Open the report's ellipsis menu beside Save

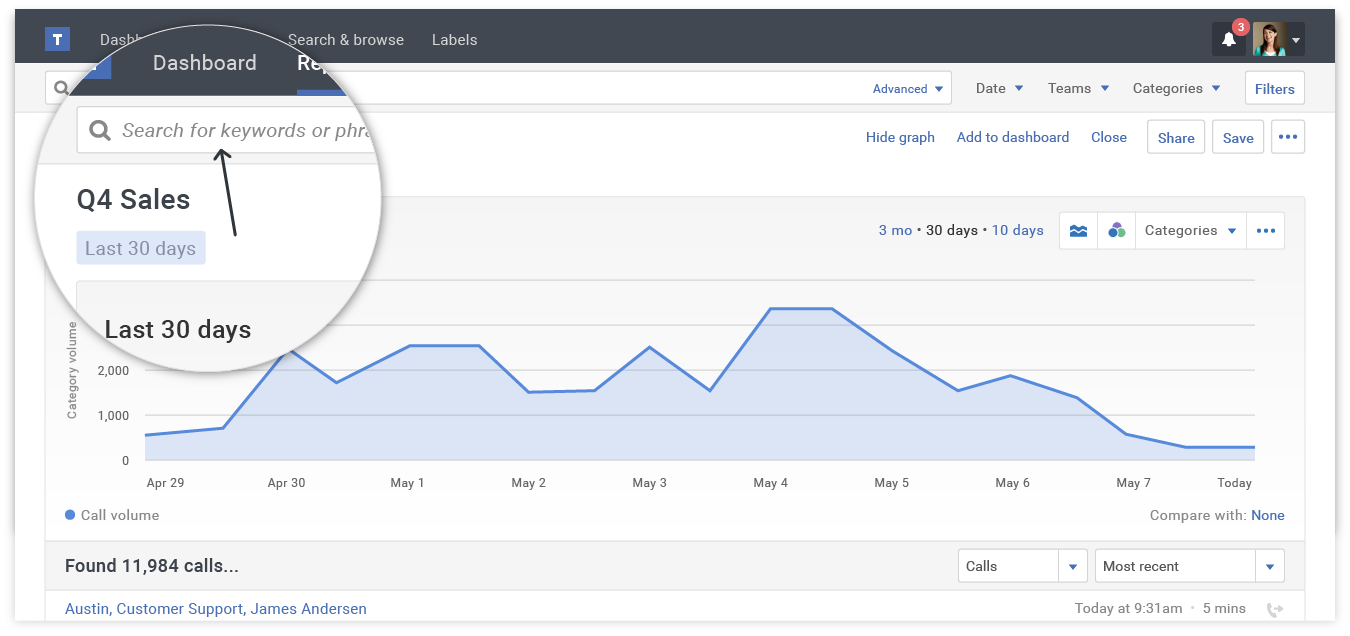click(1287, 136)
